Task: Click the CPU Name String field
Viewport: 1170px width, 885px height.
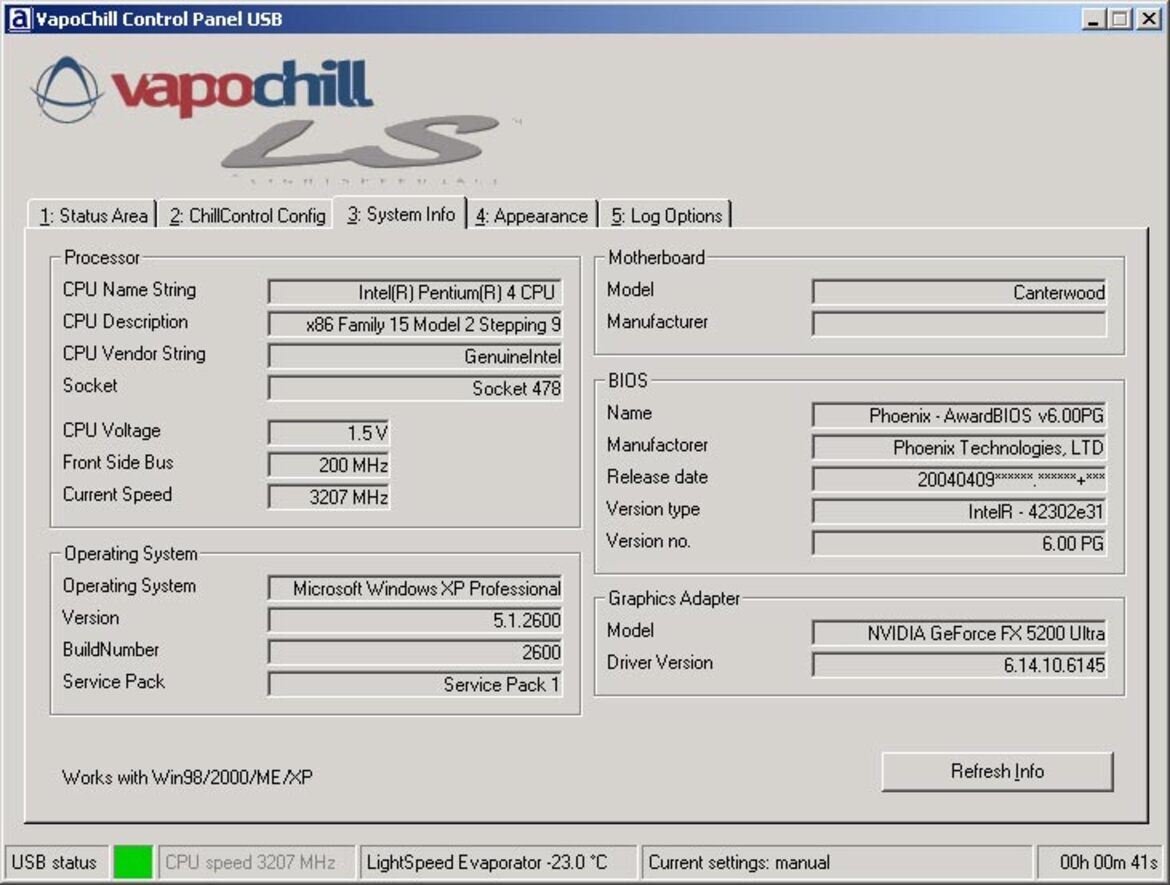Action: pyautogui.click(x=415, y=292)
